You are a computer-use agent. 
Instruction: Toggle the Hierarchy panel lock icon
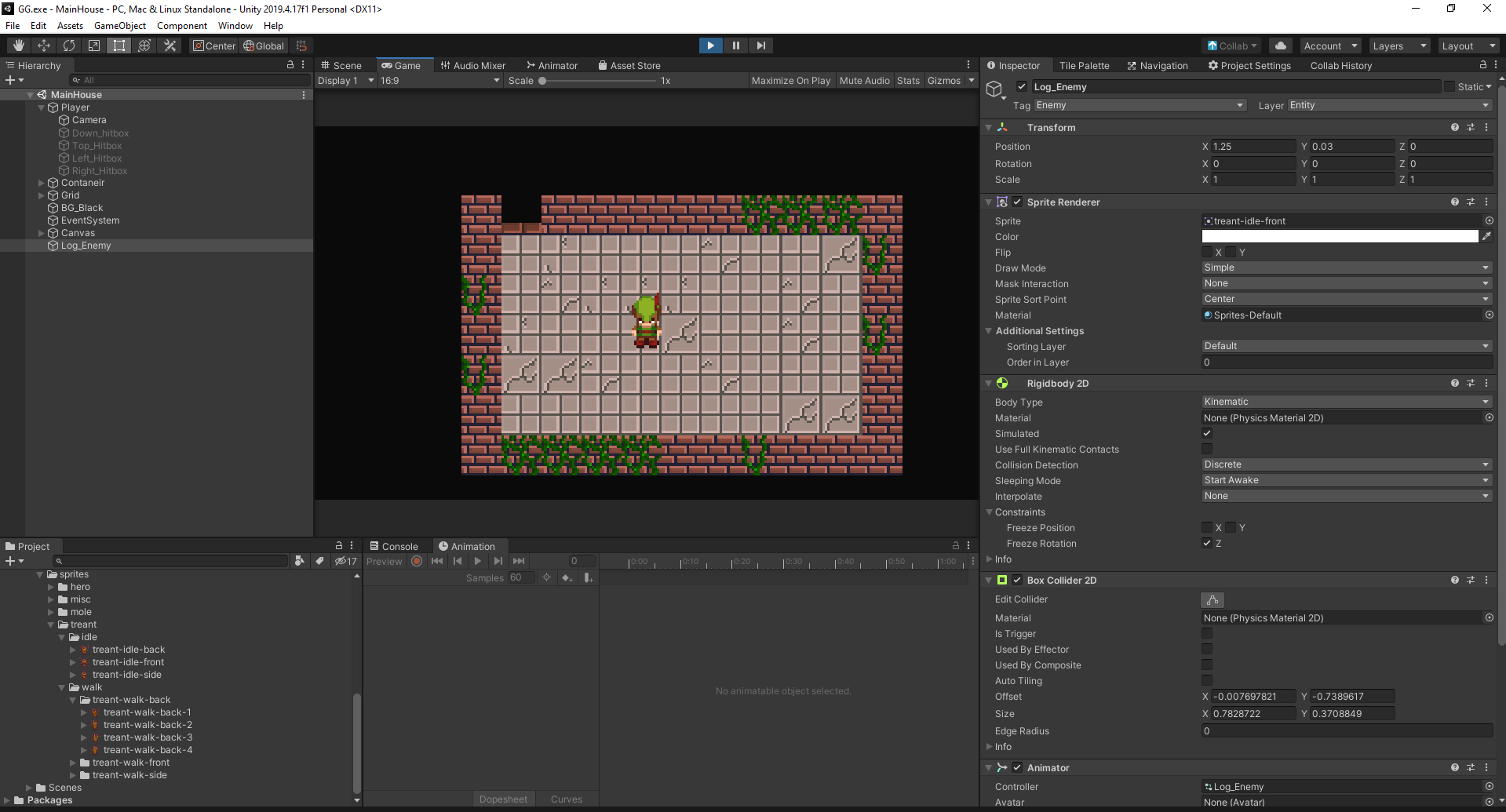click(x=290, y=65)
